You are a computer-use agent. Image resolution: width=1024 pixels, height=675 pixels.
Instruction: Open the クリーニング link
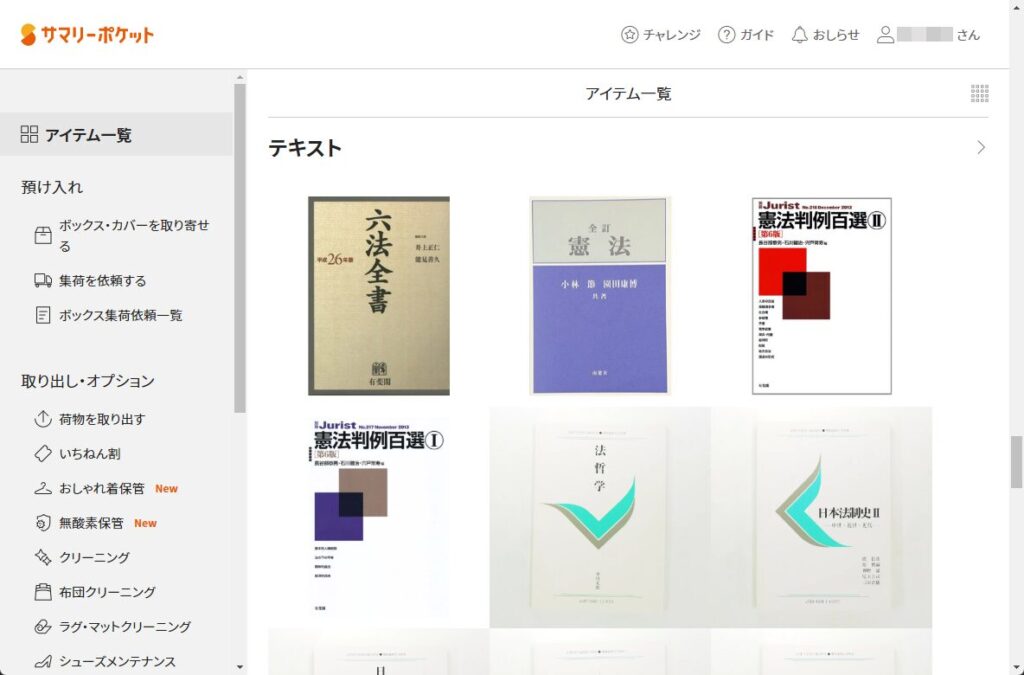[95, 557]
